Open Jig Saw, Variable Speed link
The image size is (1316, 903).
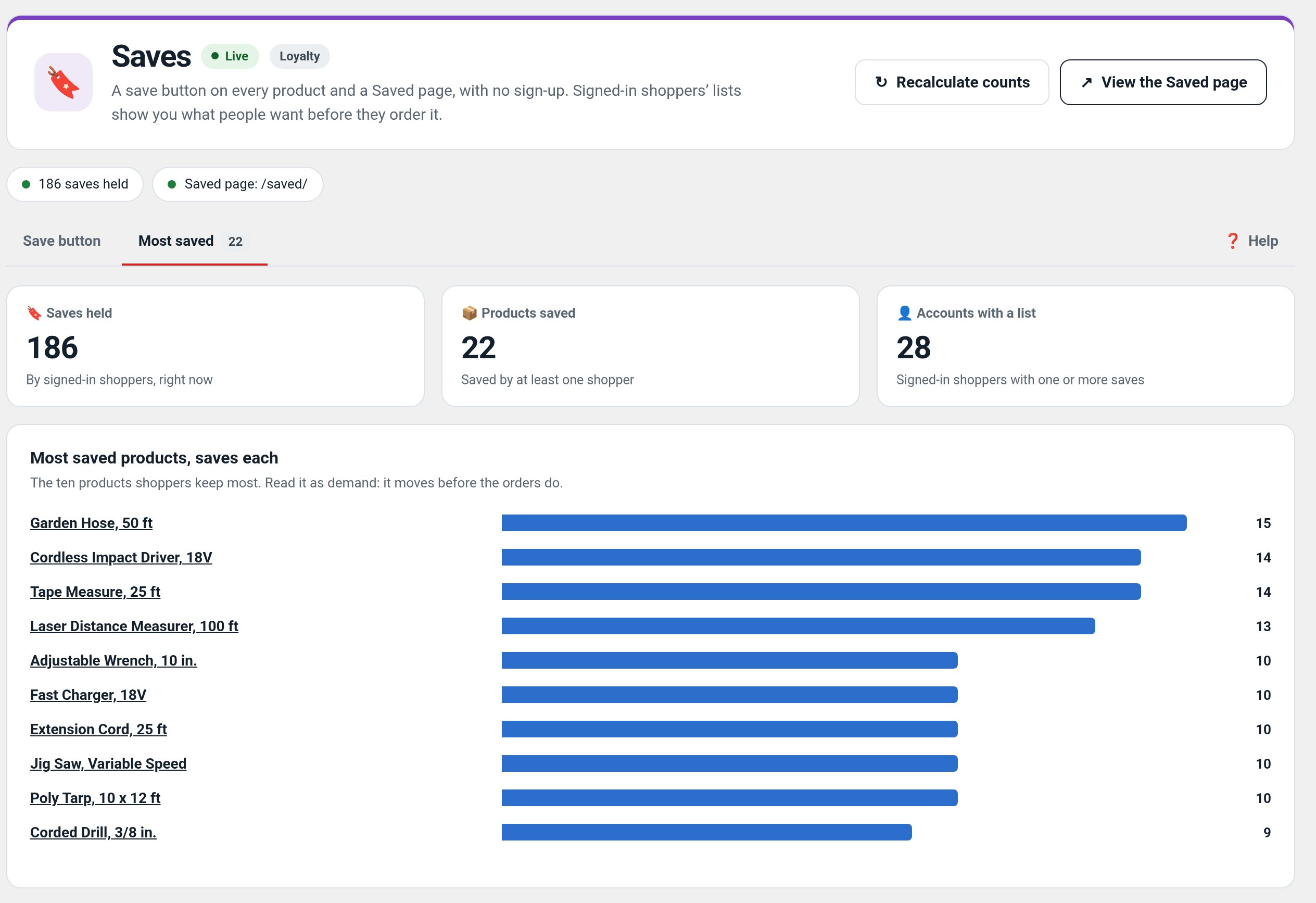108,763
